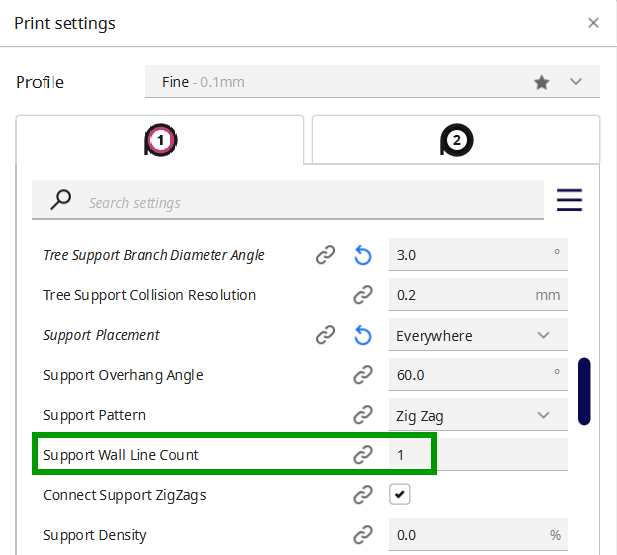Edit Support Overhang Angle value 60.0
Viewport: 617px width, 555px height.
(478, 374)
